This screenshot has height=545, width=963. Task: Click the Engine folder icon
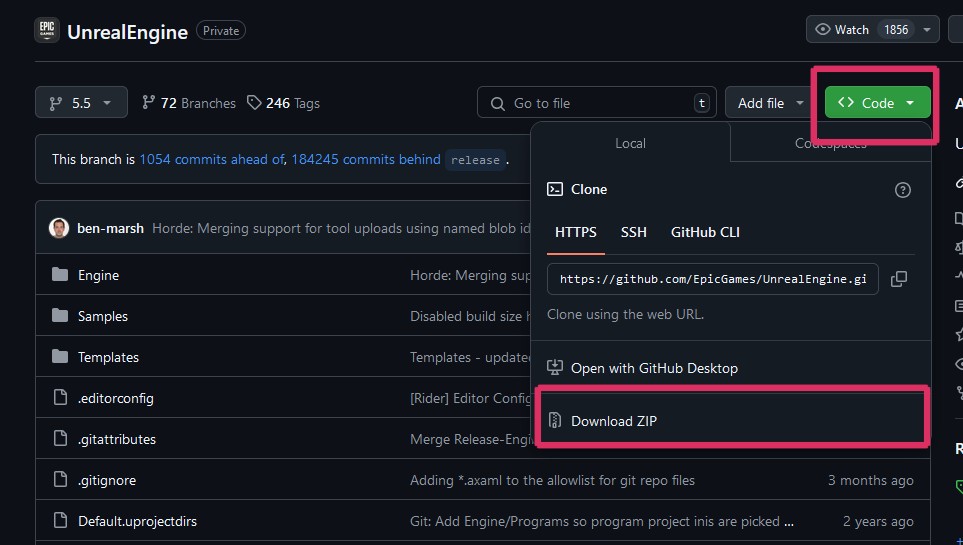pos(59,275)
